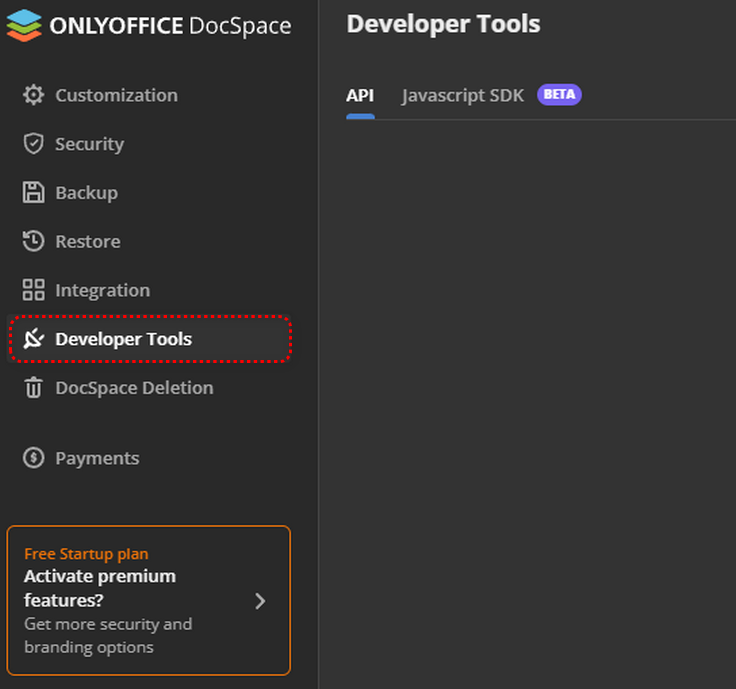Screen dimensions: 736x689
Task: Click the Security shield icon
Action: point(34,144)
